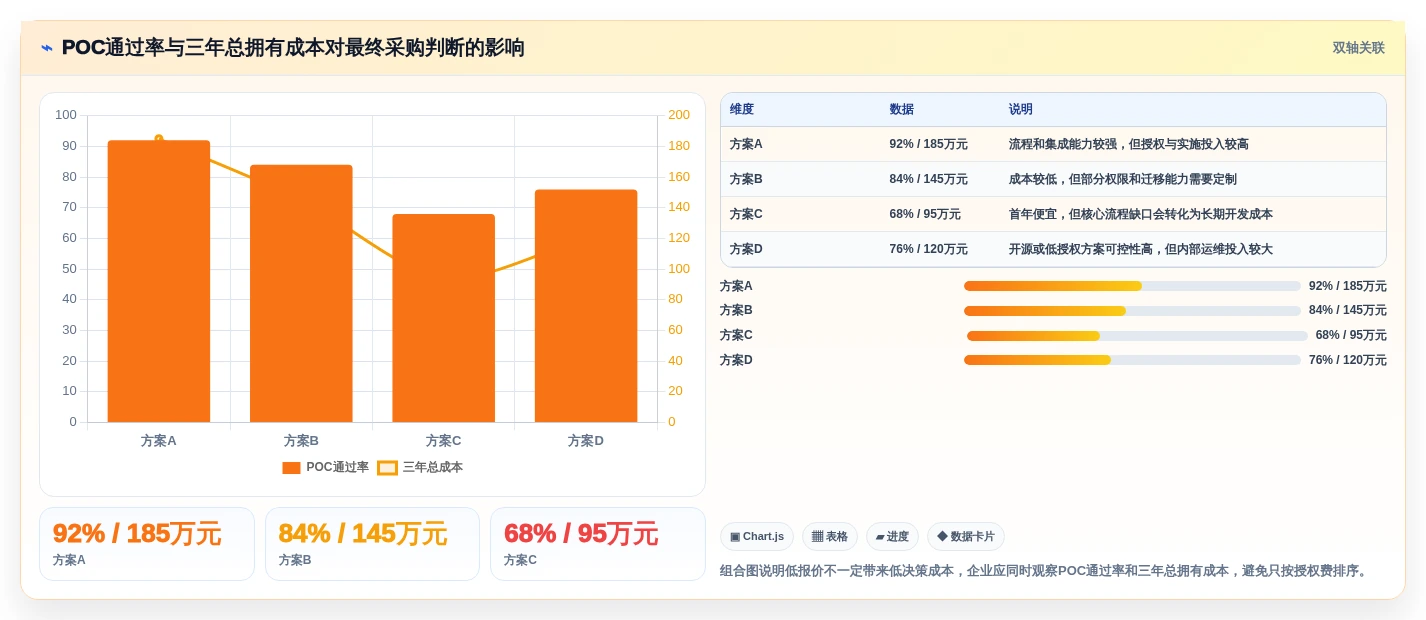Click the 三年总成本 legend text

[x=433, y=468]
